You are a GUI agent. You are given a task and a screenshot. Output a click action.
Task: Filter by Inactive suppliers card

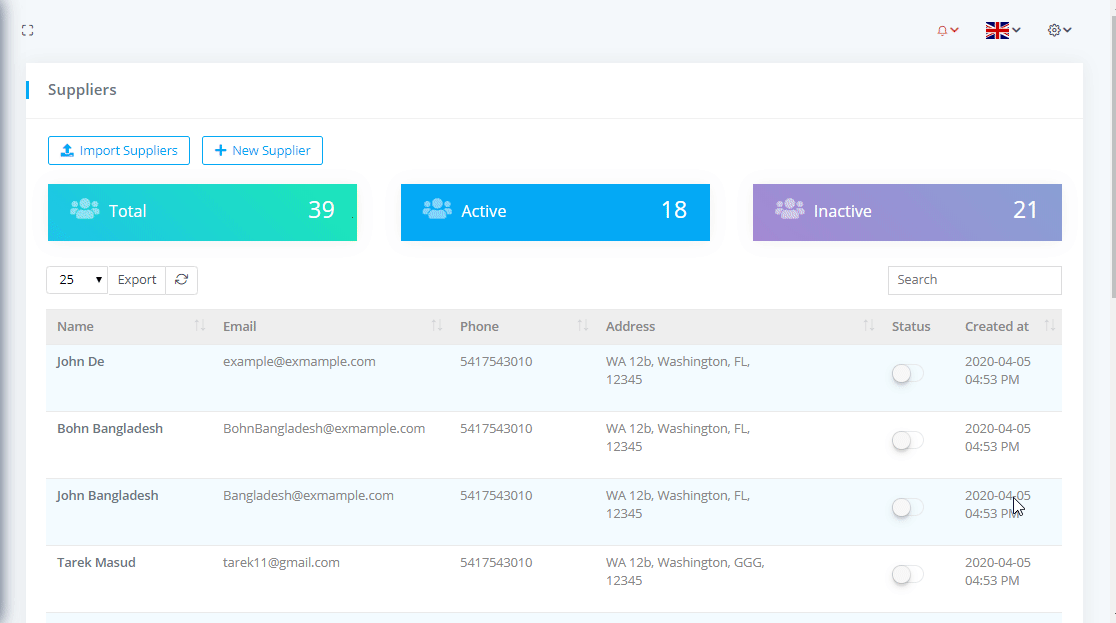(x=907, y=212)
